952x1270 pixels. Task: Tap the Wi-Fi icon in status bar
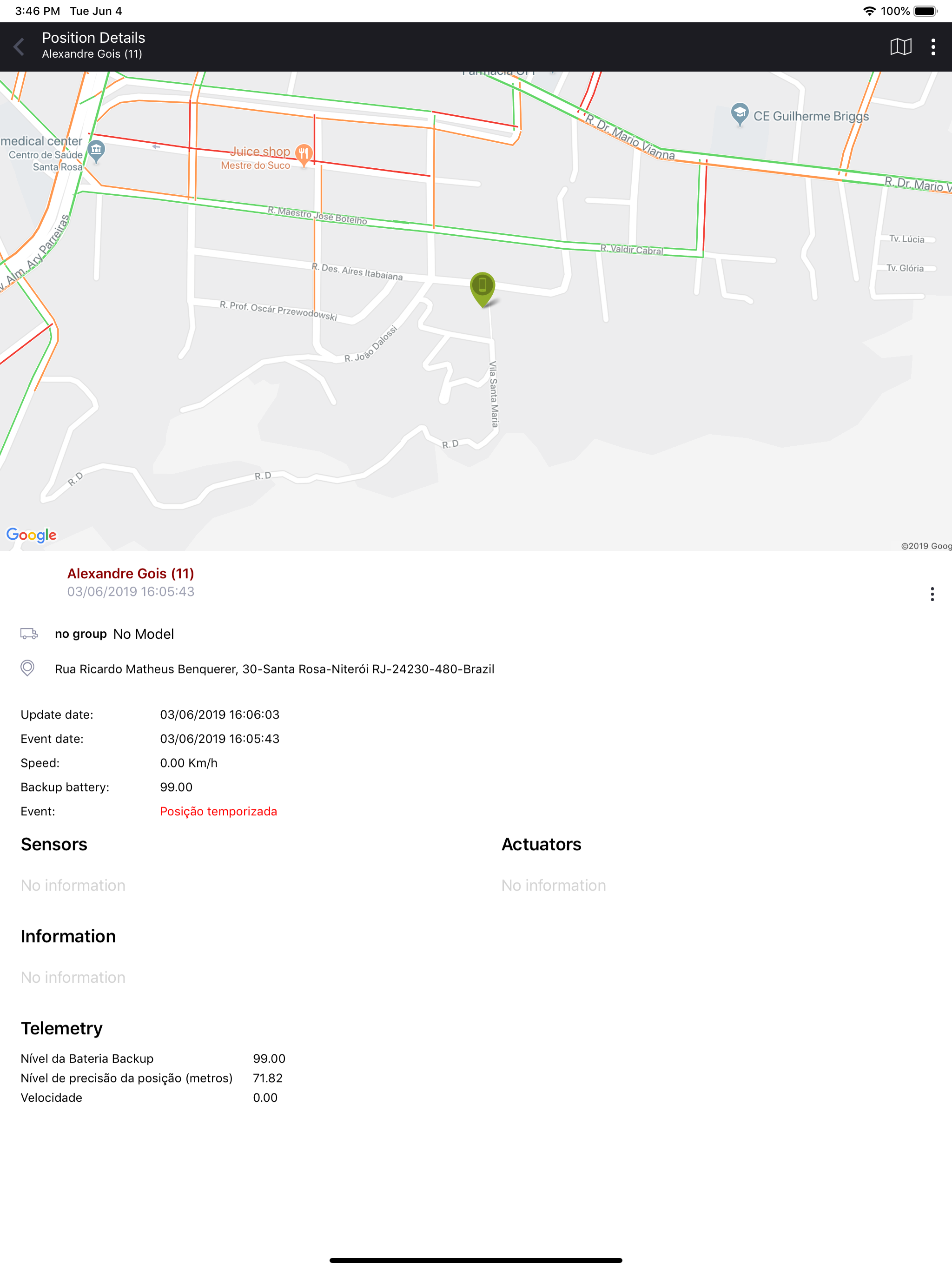(x=869, y=11)
